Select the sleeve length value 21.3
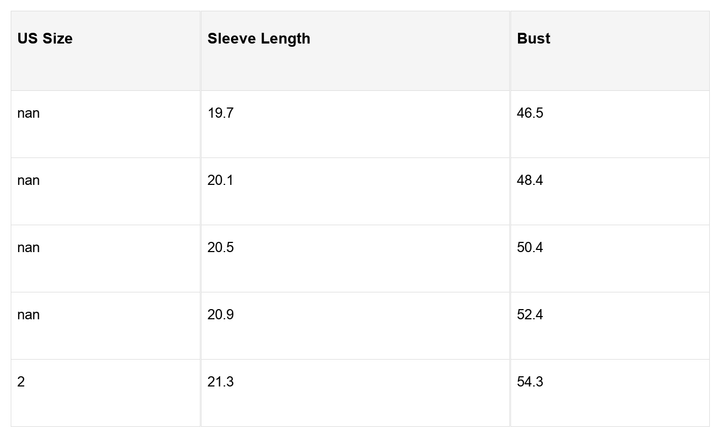 click(x=220, y=382)
